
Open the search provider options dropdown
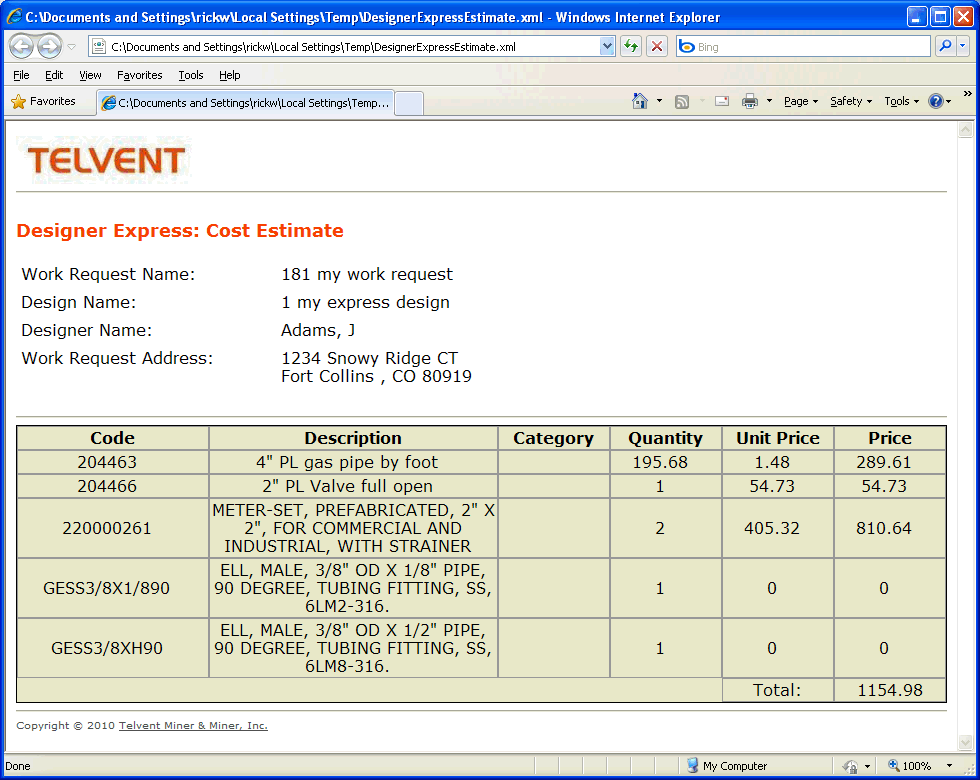coord(963,46)
